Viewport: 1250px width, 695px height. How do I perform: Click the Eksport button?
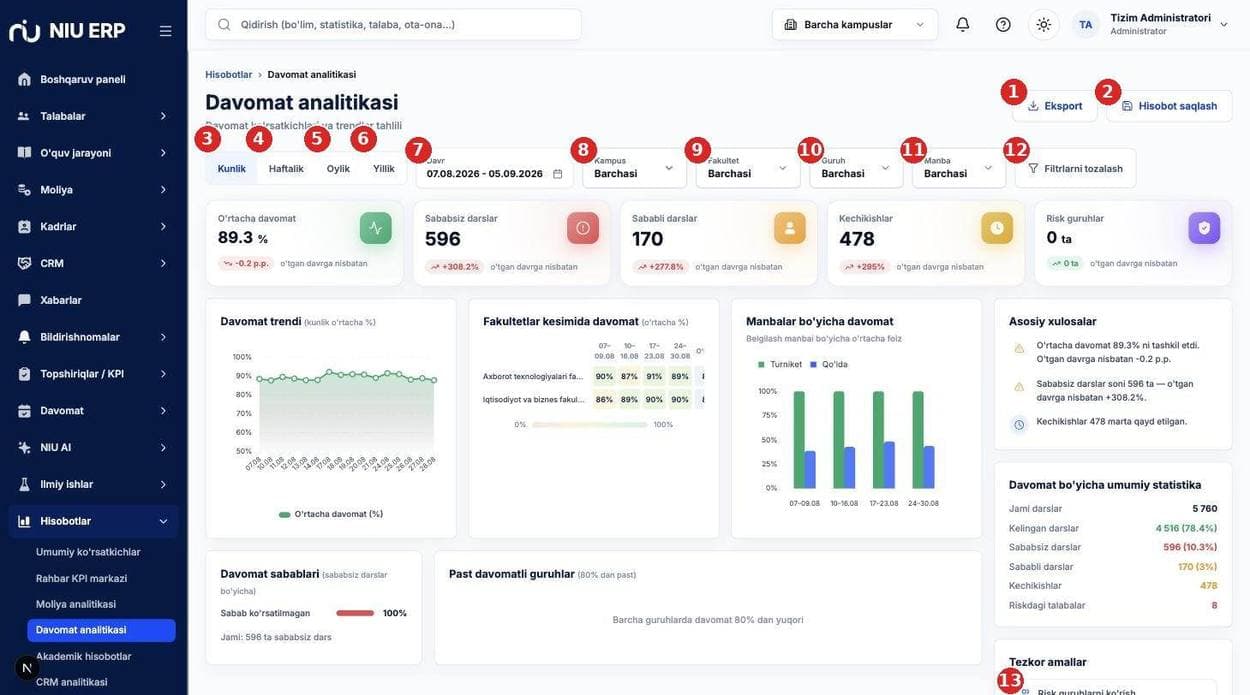[1055, 106]
